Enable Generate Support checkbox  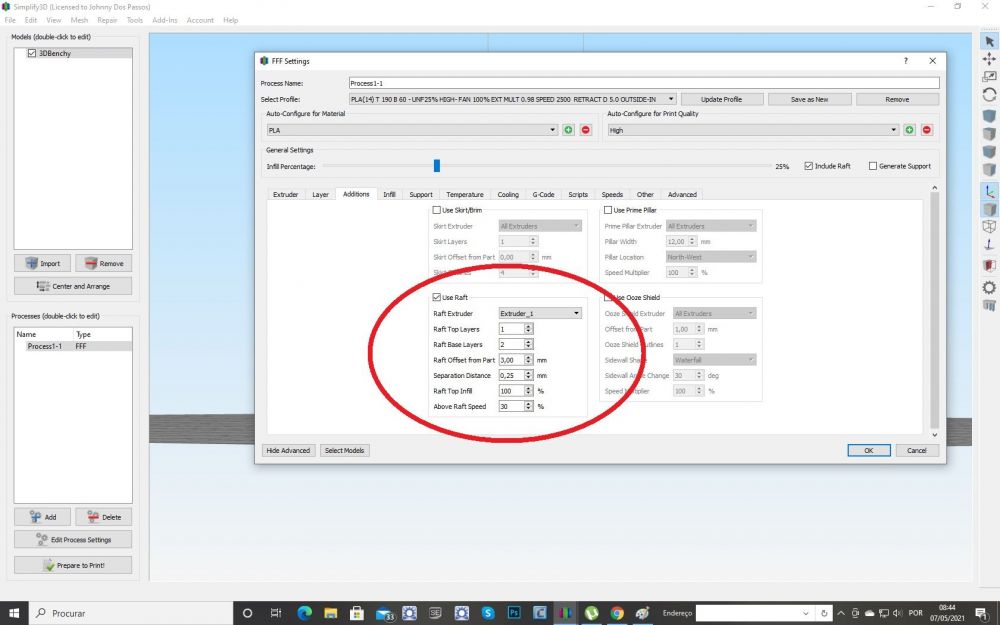(872, 166)
